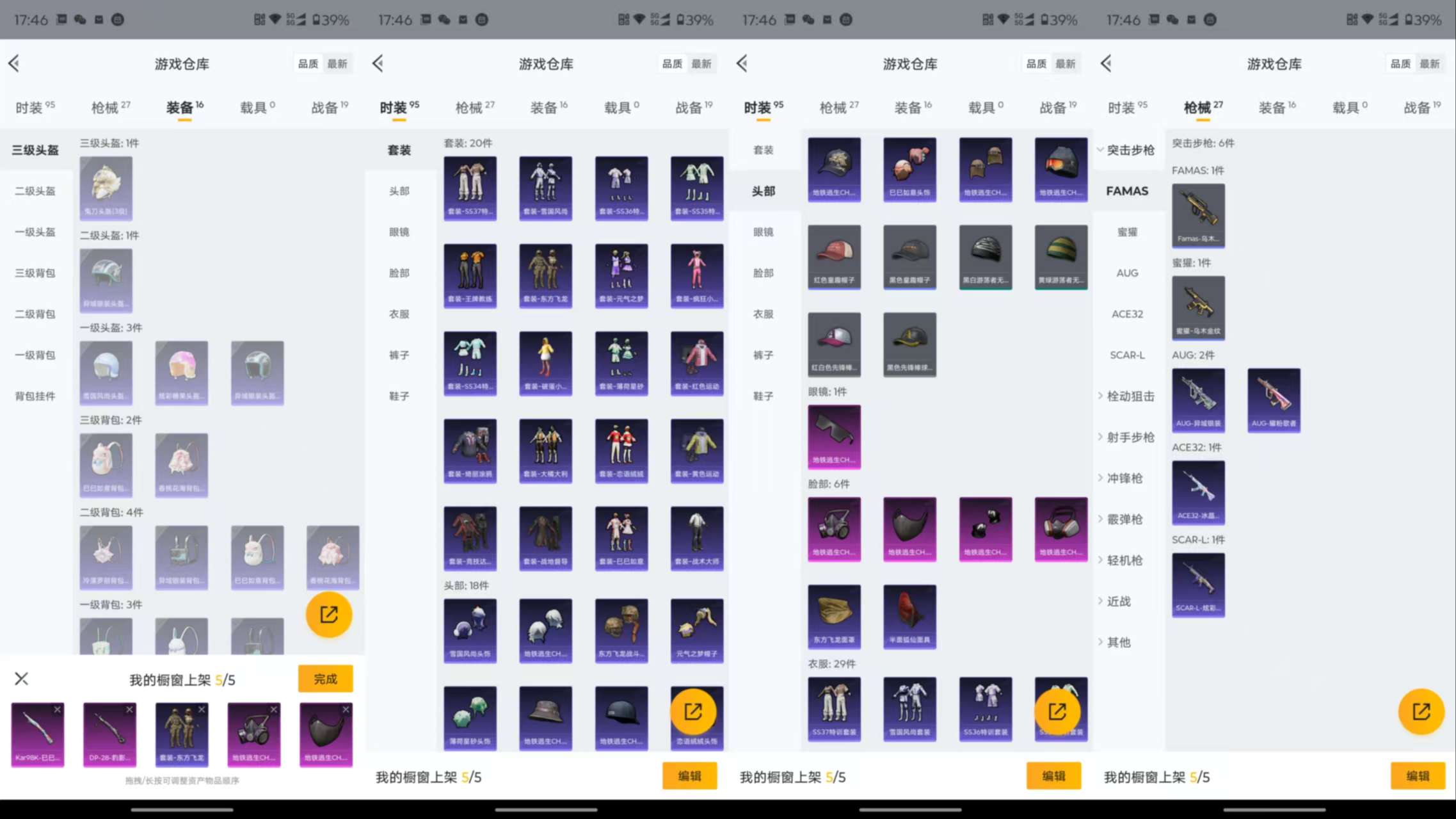Remove 套装-东方飞龙 from the showcase
The image size is (1456, 819).
coord(203,710)
